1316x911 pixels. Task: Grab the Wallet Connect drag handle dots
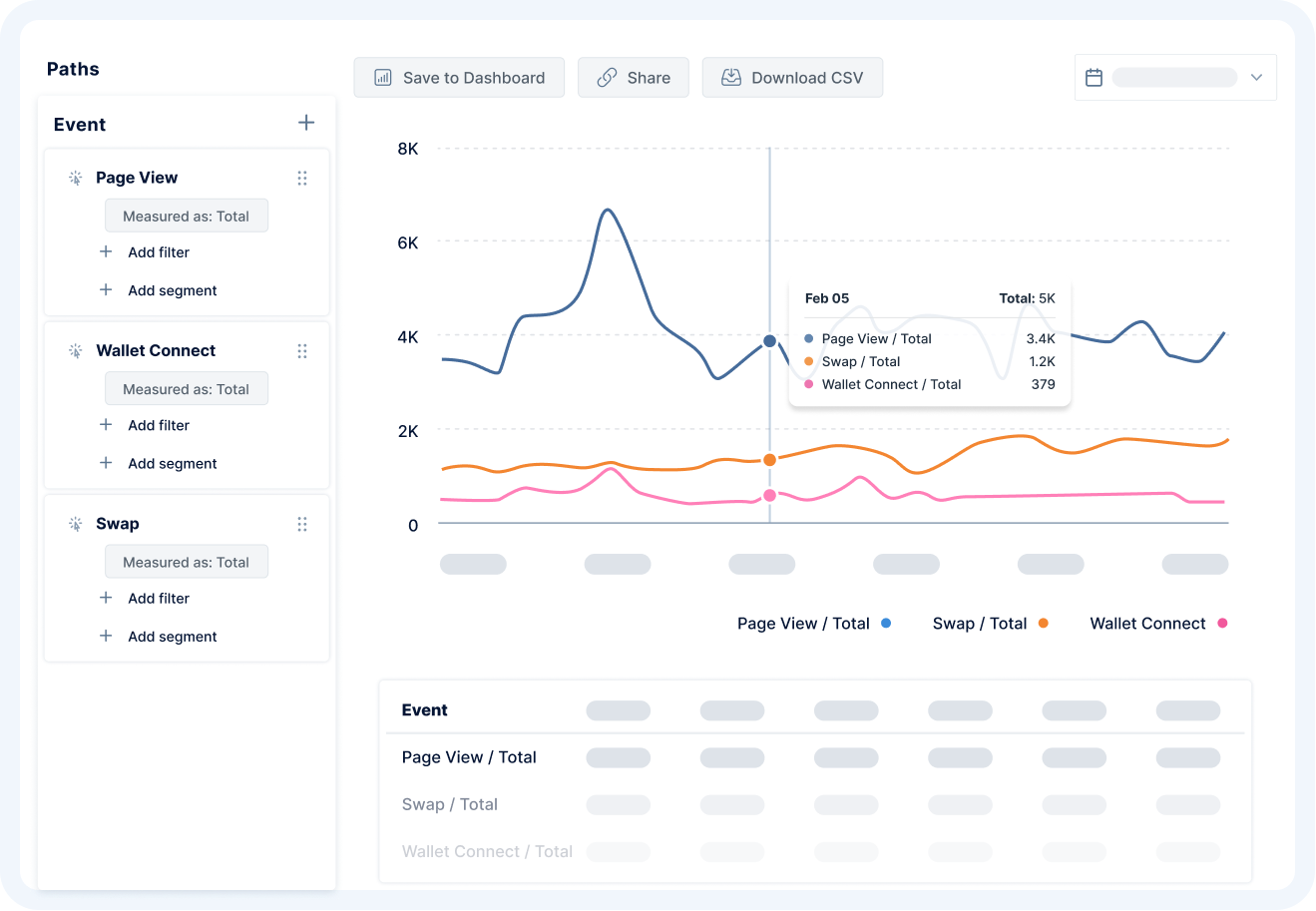(302, 351)
